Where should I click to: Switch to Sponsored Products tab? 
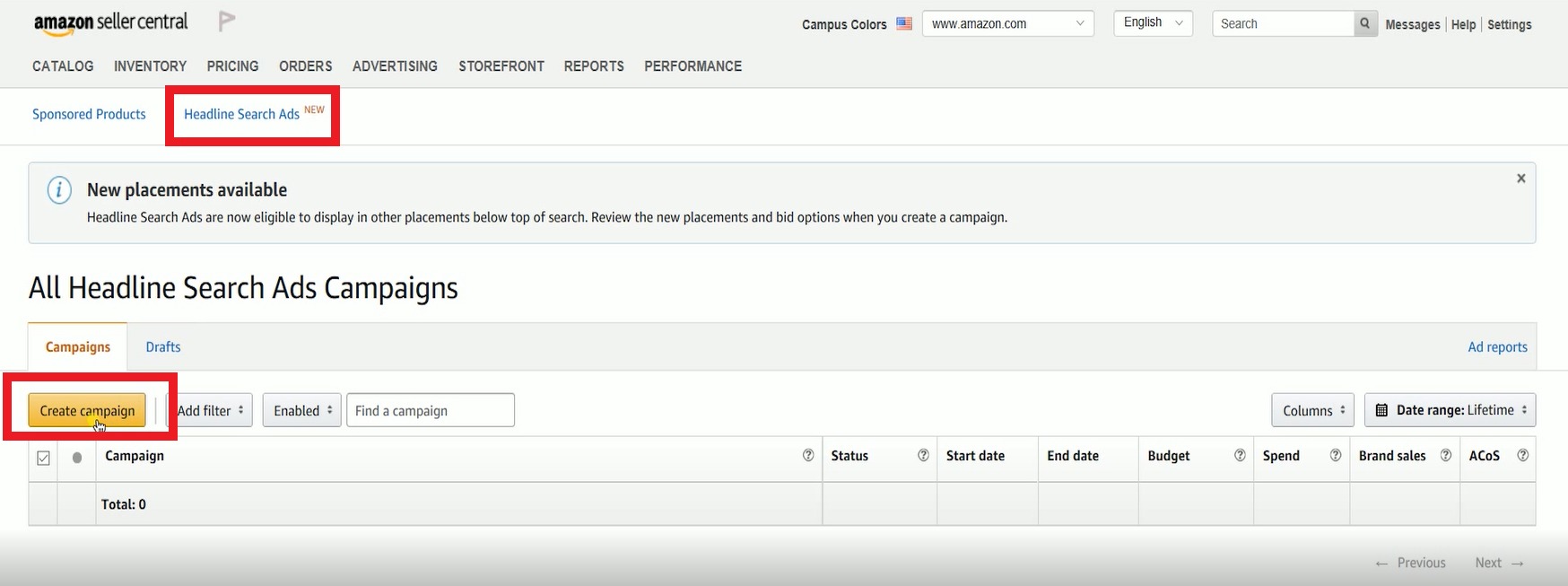[89, 114]
